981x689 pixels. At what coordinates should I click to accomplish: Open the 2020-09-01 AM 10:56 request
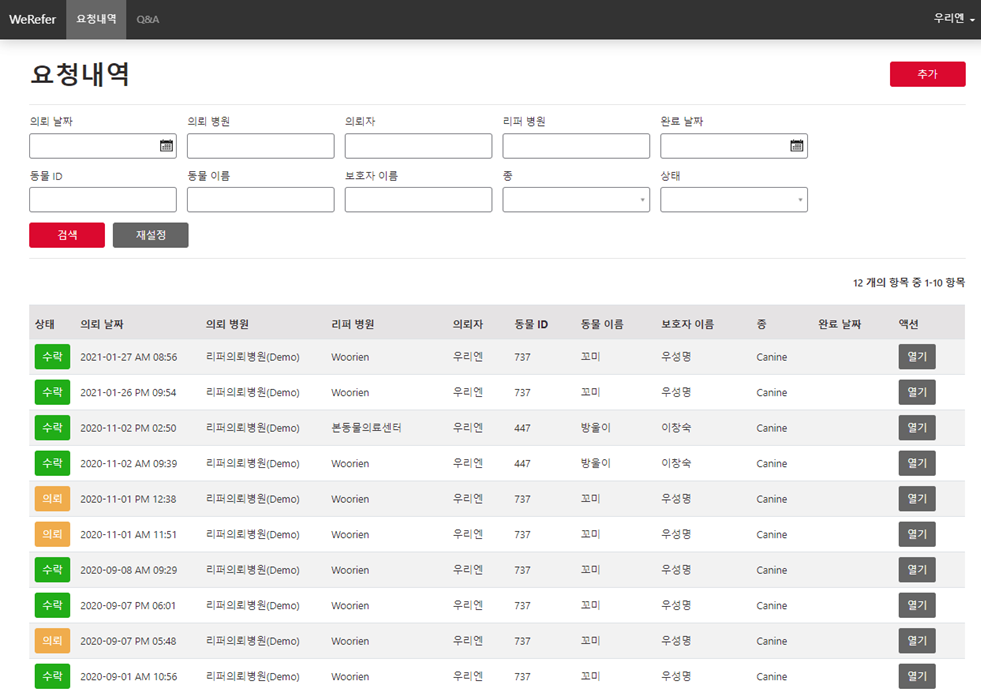pos(917,676)
